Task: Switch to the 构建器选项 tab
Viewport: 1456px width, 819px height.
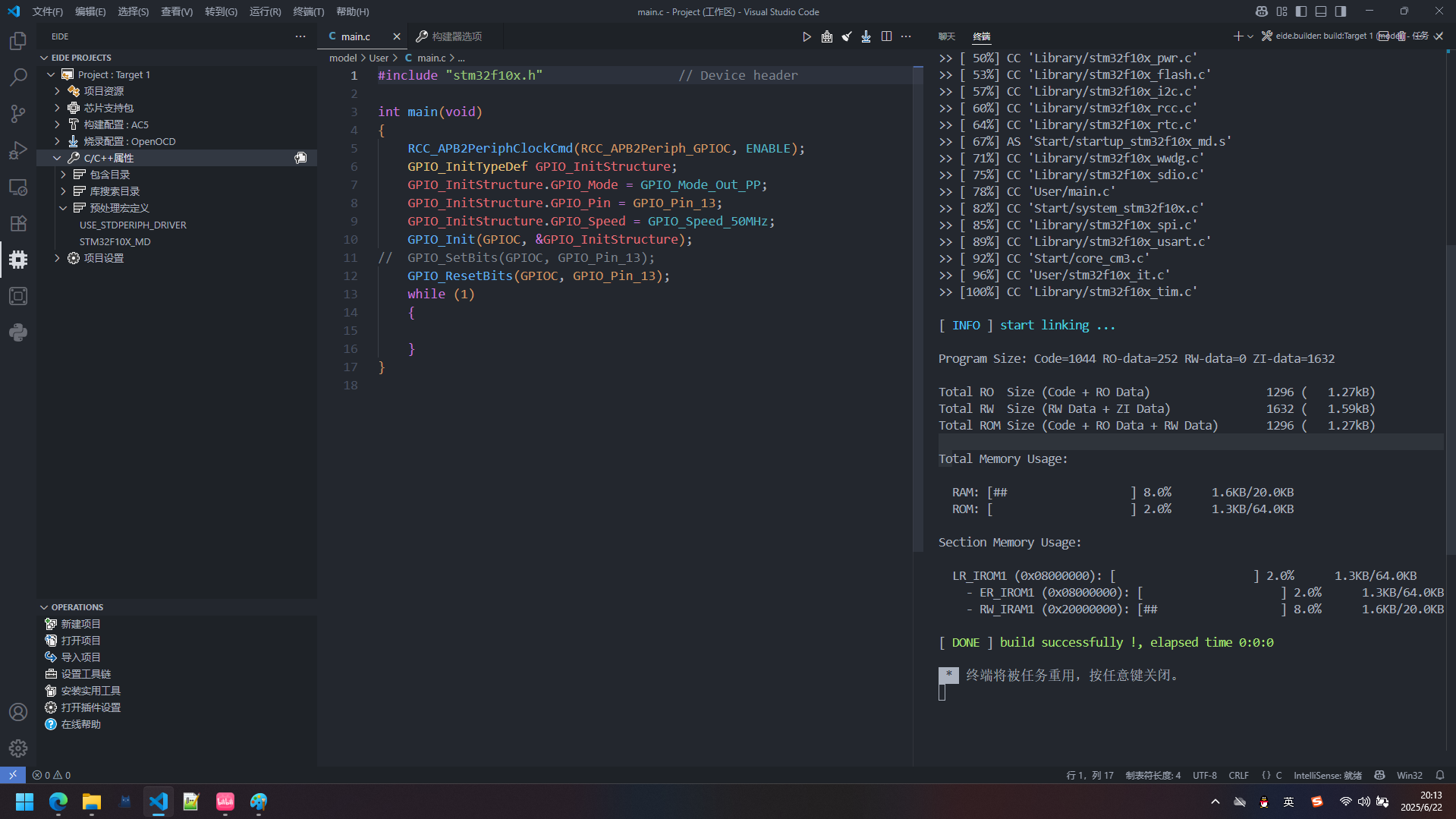Action: pos(456,36)
